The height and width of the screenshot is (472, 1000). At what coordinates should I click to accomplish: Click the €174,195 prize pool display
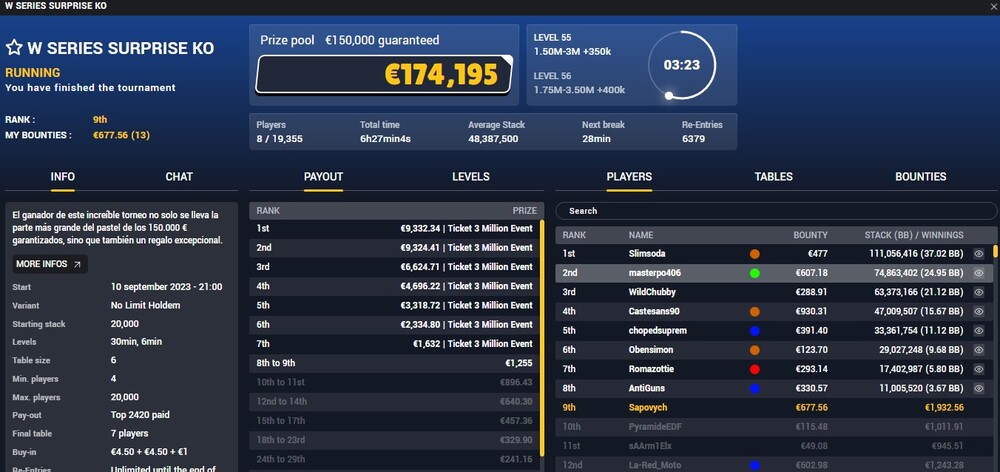pyautogui.click(x=384, y=75)
